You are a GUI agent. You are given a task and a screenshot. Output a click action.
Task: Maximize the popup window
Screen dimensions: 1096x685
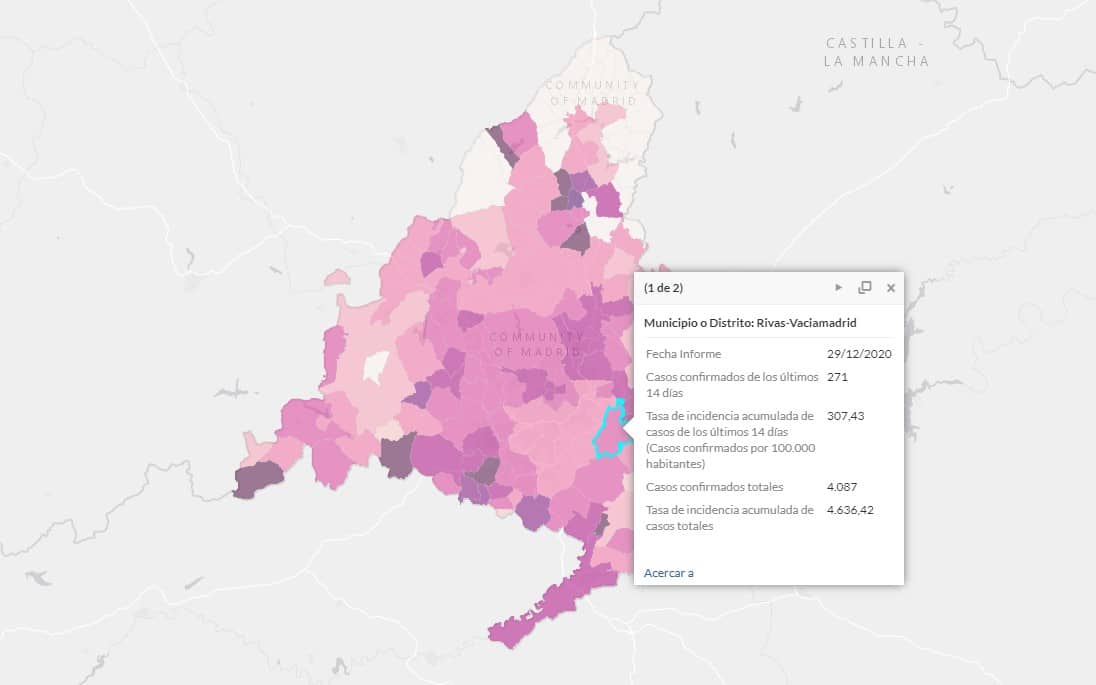(x=865, y=287)
